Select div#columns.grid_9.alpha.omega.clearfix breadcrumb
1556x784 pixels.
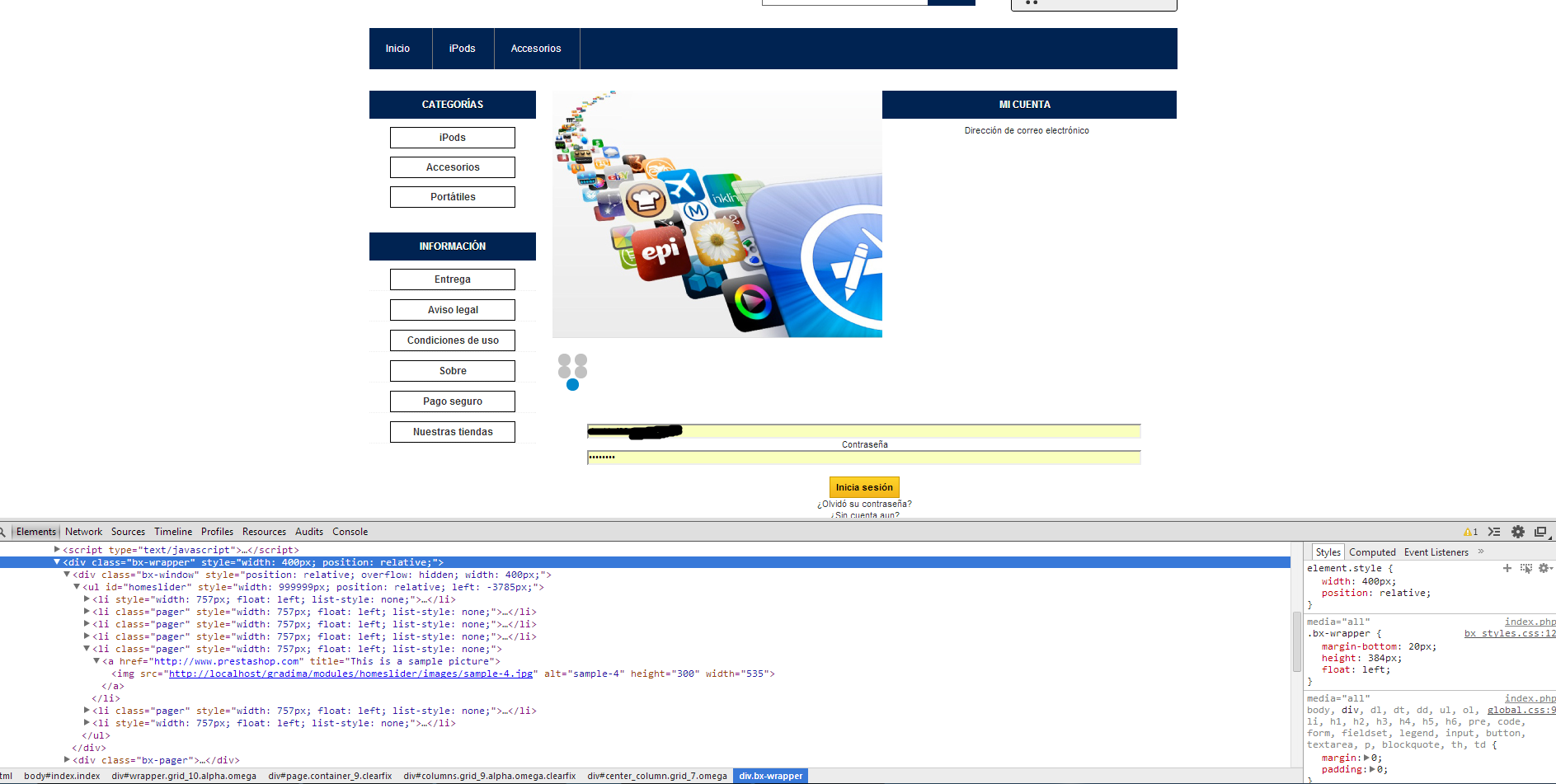(490, 776)
